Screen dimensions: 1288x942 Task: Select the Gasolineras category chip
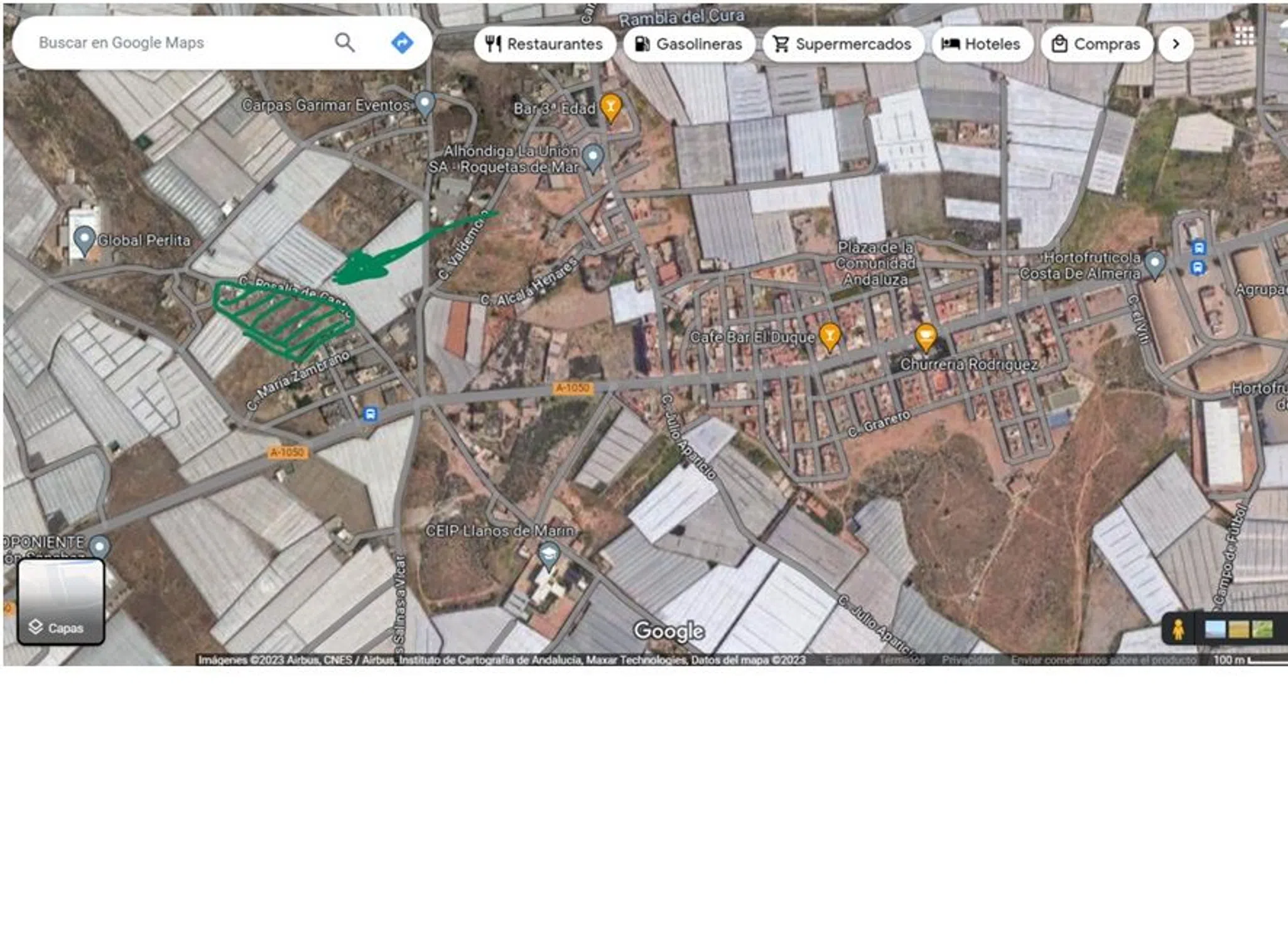pyautogui.click(x=689, y=44)
